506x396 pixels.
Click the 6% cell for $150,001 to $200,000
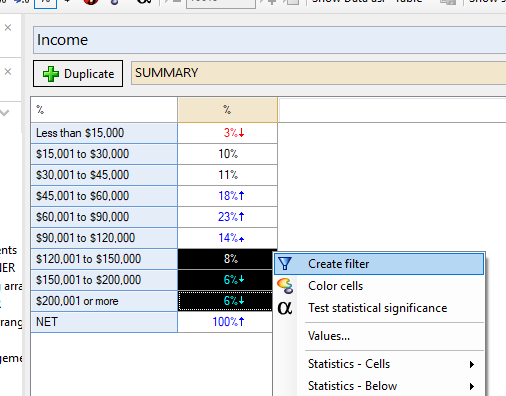coord(225,280)
